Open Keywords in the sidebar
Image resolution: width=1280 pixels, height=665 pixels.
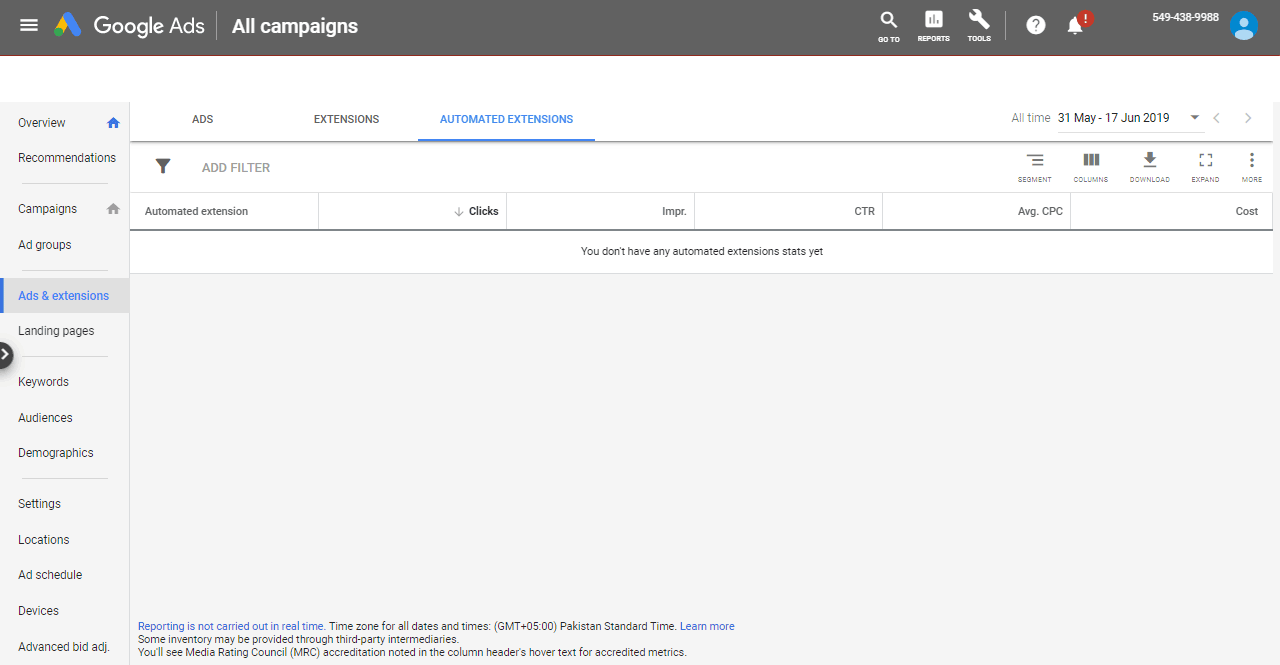click(43, 382)
